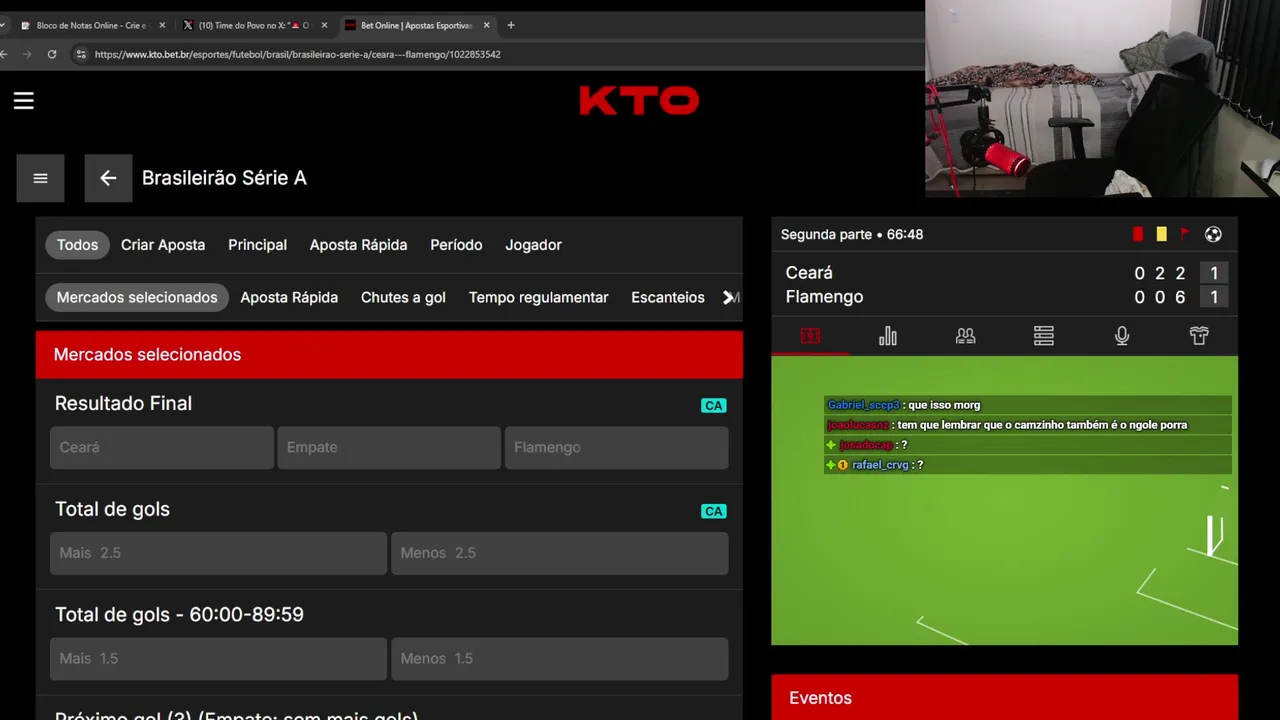Click the soccer ball goals icon
The width and height of the screenshot is (1280, 720).
click(x=1213, y=234)
